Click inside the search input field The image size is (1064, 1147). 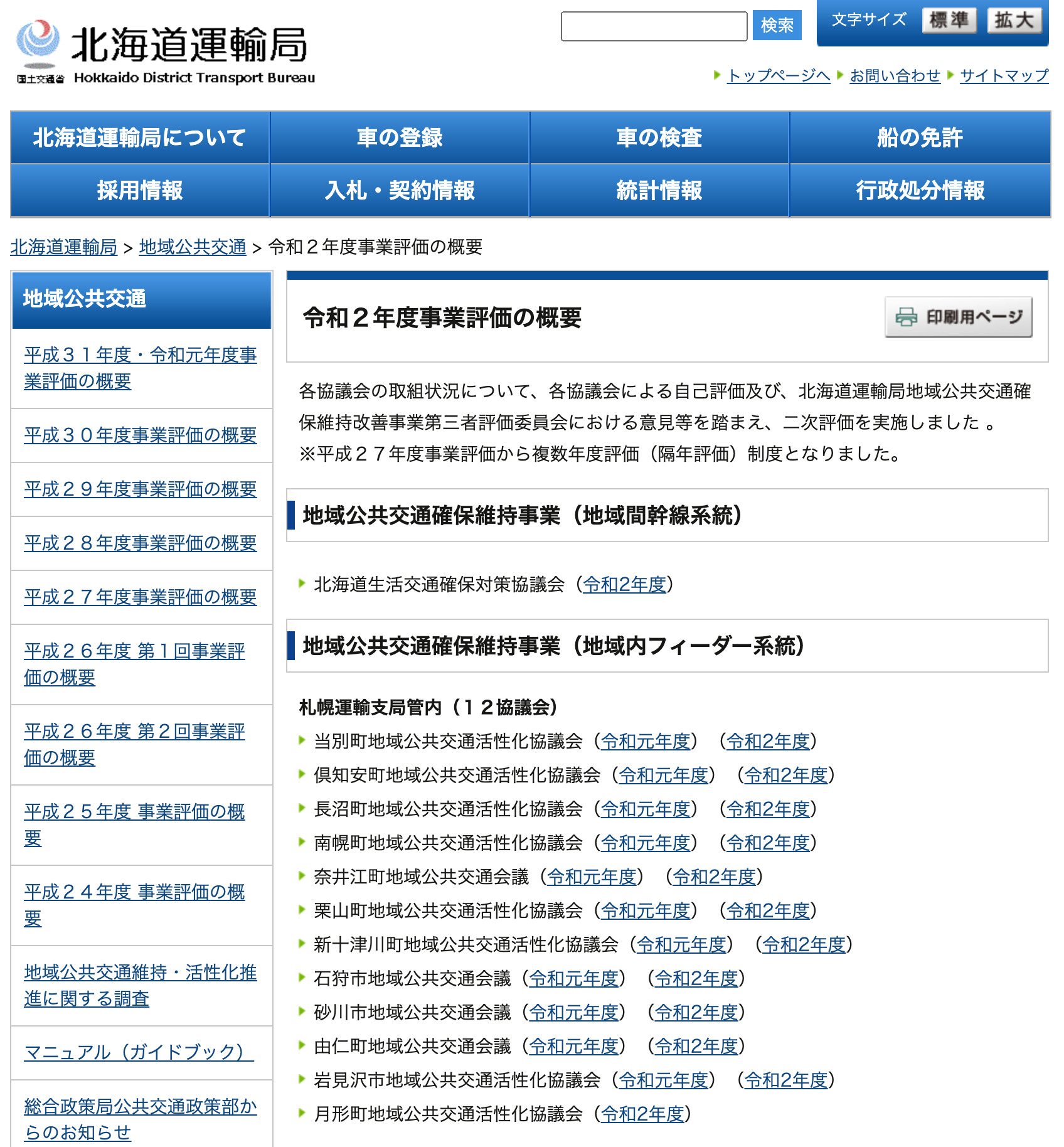[654, 26]
